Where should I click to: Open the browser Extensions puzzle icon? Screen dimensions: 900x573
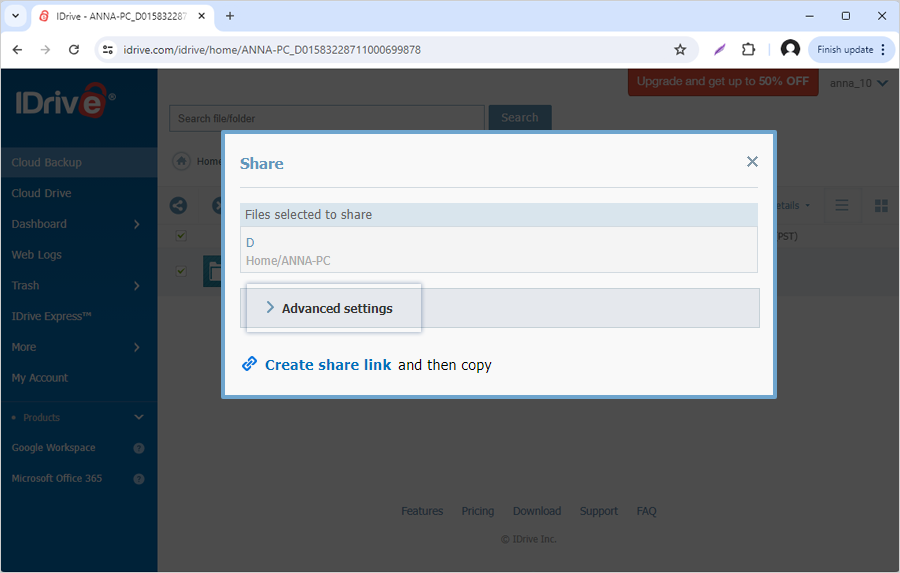(x=748, y=49)
